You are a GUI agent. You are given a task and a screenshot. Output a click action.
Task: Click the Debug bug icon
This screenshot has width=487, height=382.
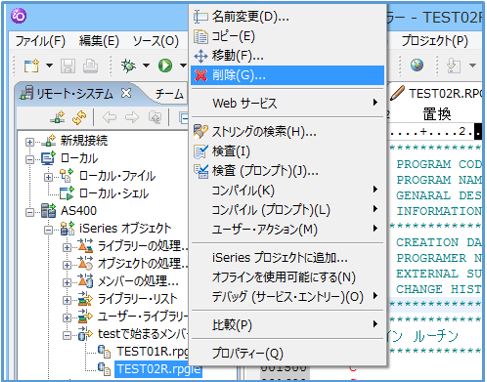[128, 66]
